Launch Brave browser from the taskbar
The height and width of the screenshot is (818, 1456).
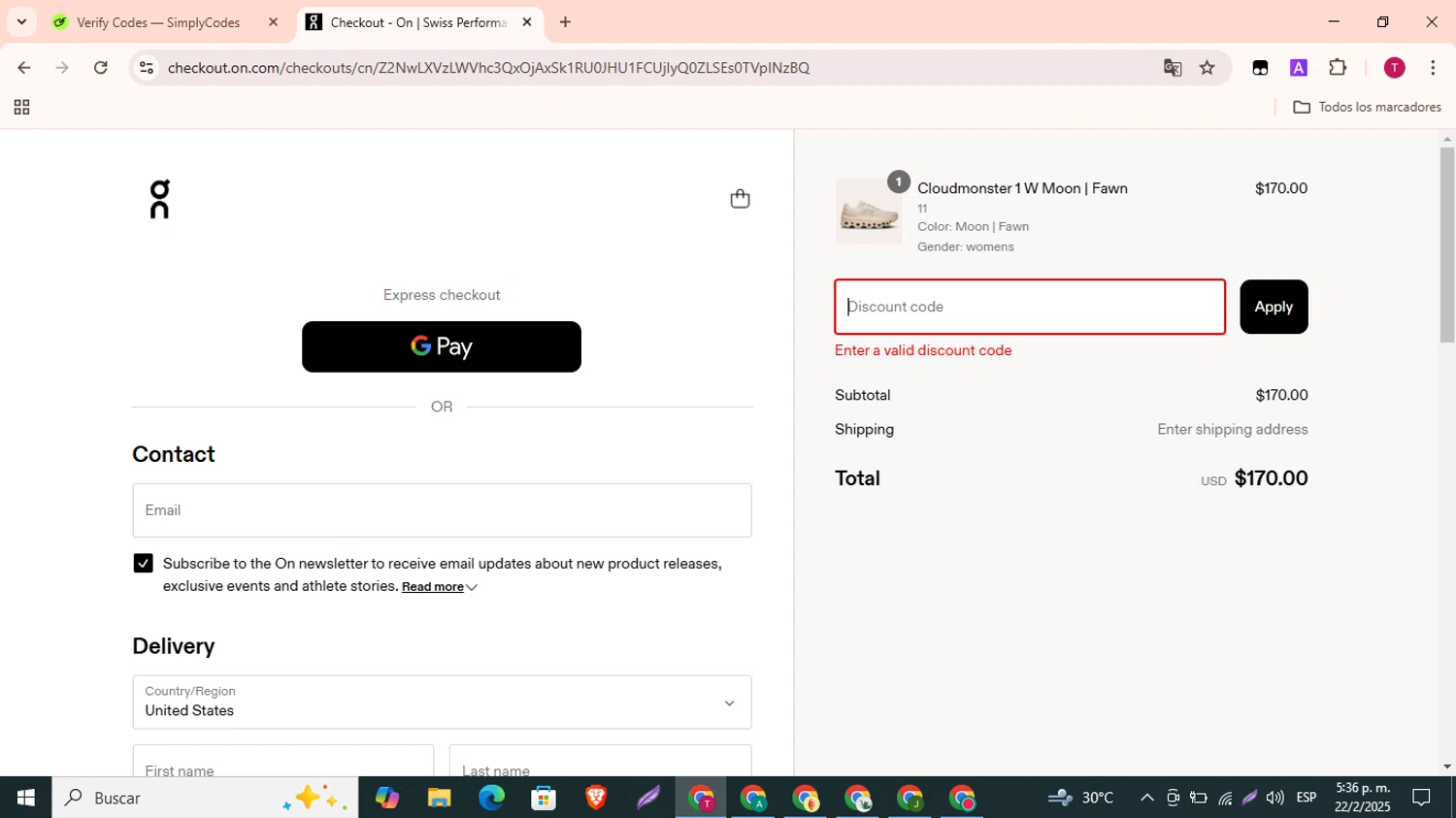596,798
